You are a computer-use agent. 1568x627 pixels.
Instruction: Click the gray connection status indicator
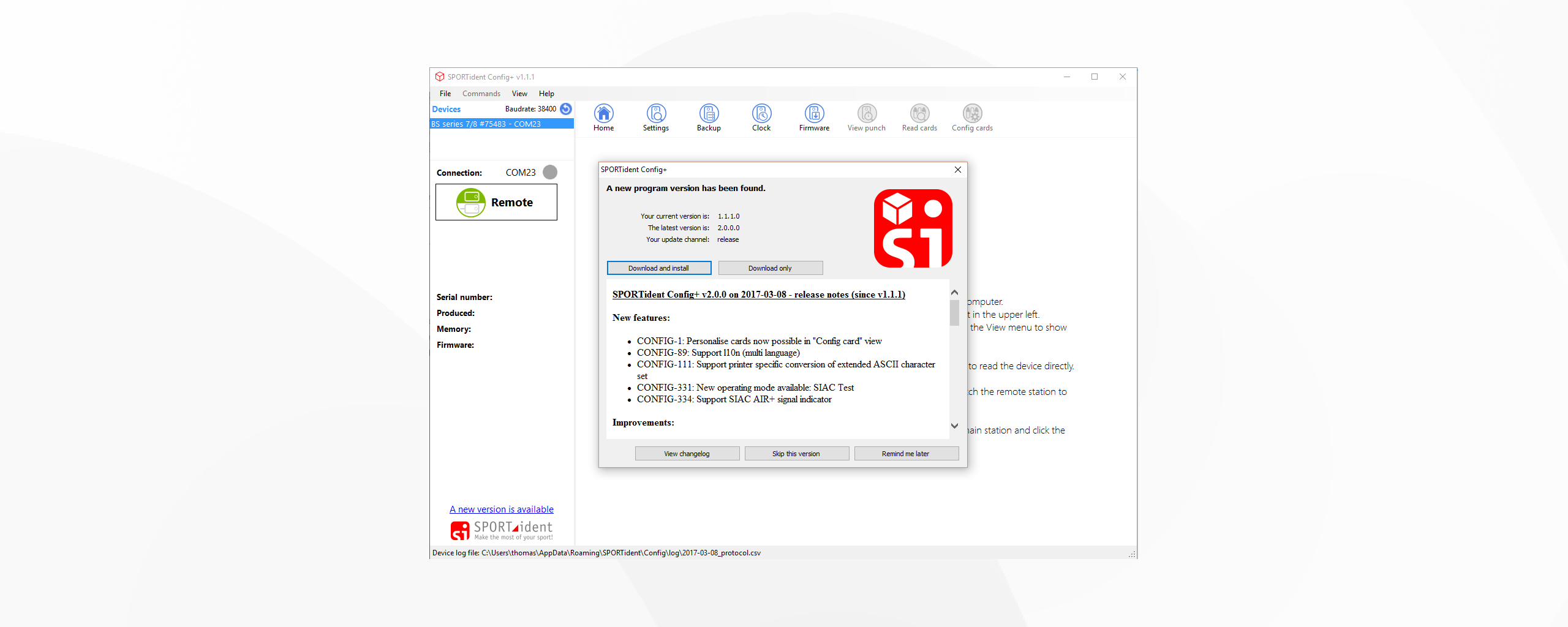[x=550, y=172]
